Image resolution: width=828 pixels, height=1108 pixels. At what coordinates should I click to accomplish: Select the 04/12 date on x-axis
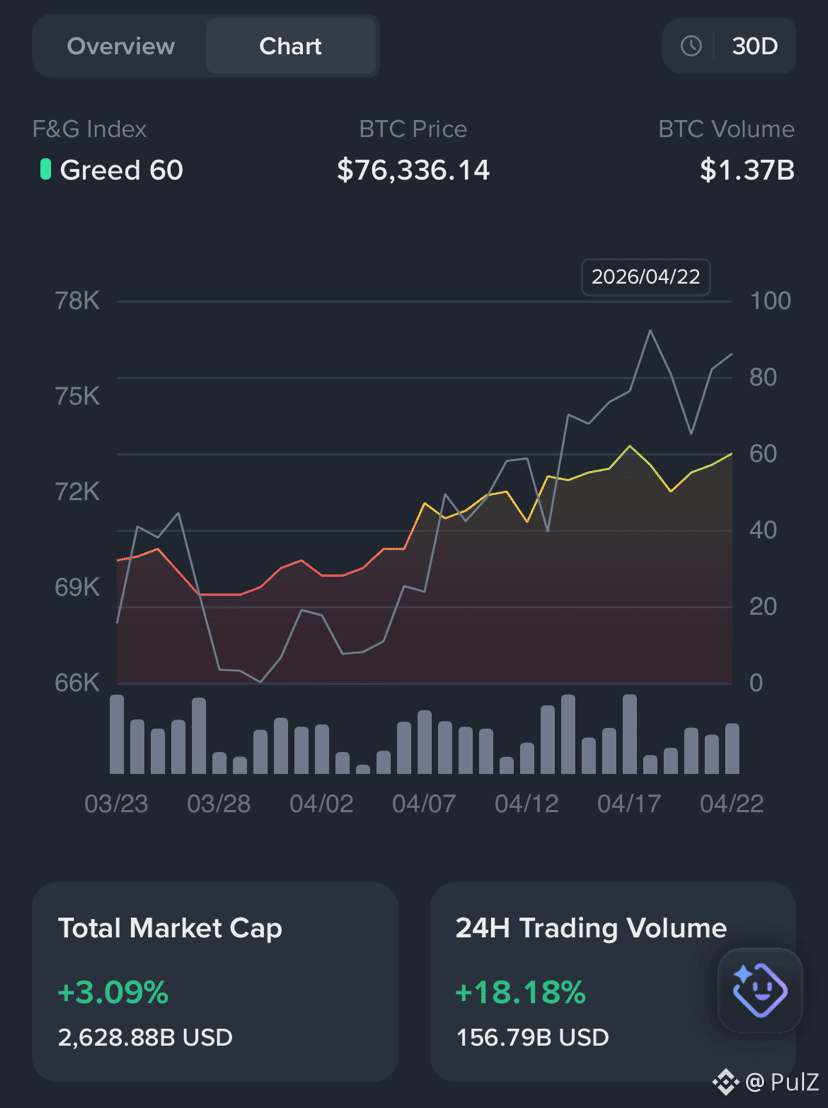(x=527, y=803)
